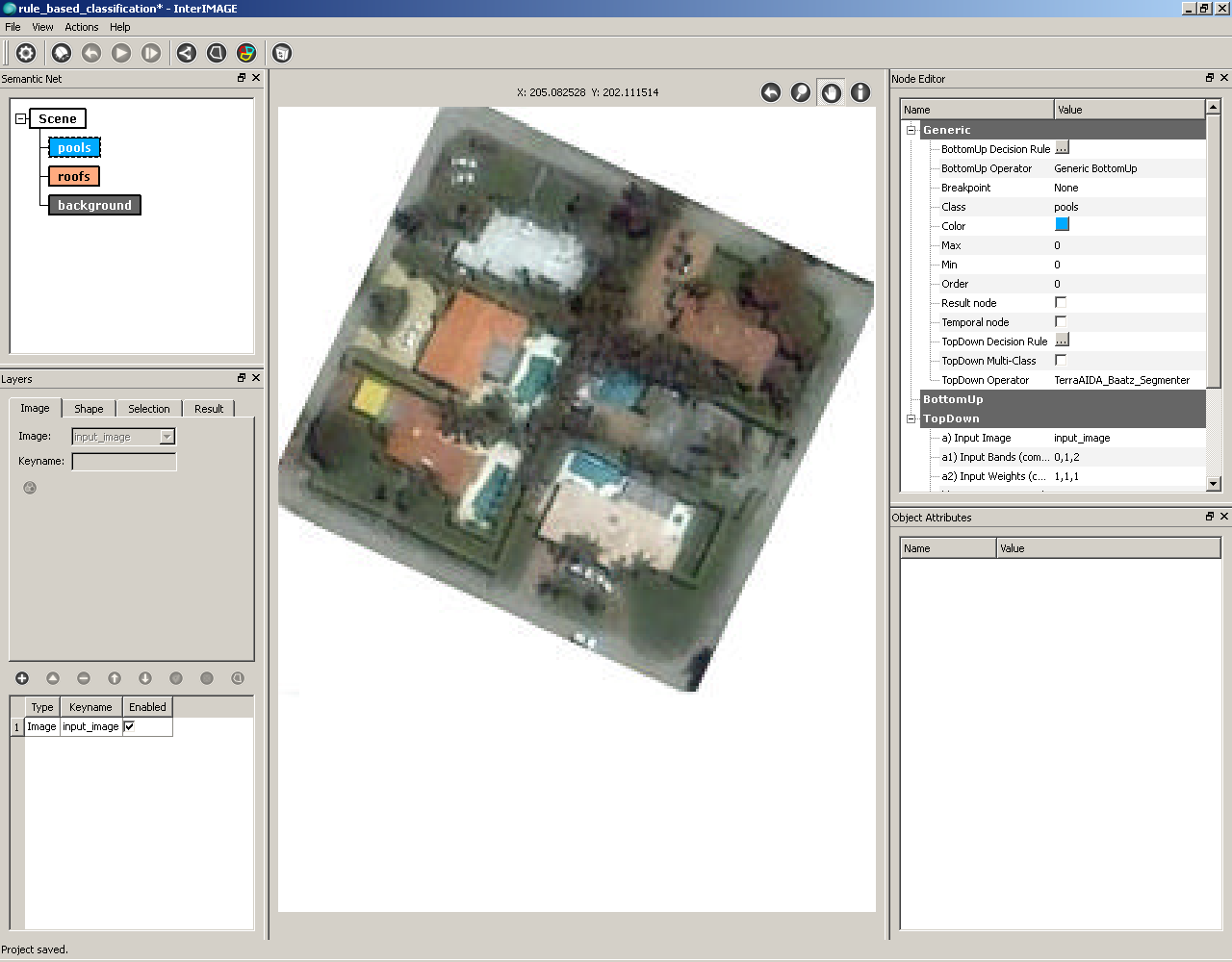Click the TopDown Decision Rule ellipsis button
This screenshot has height=962, width=1232.
(x=1062, y=341)
